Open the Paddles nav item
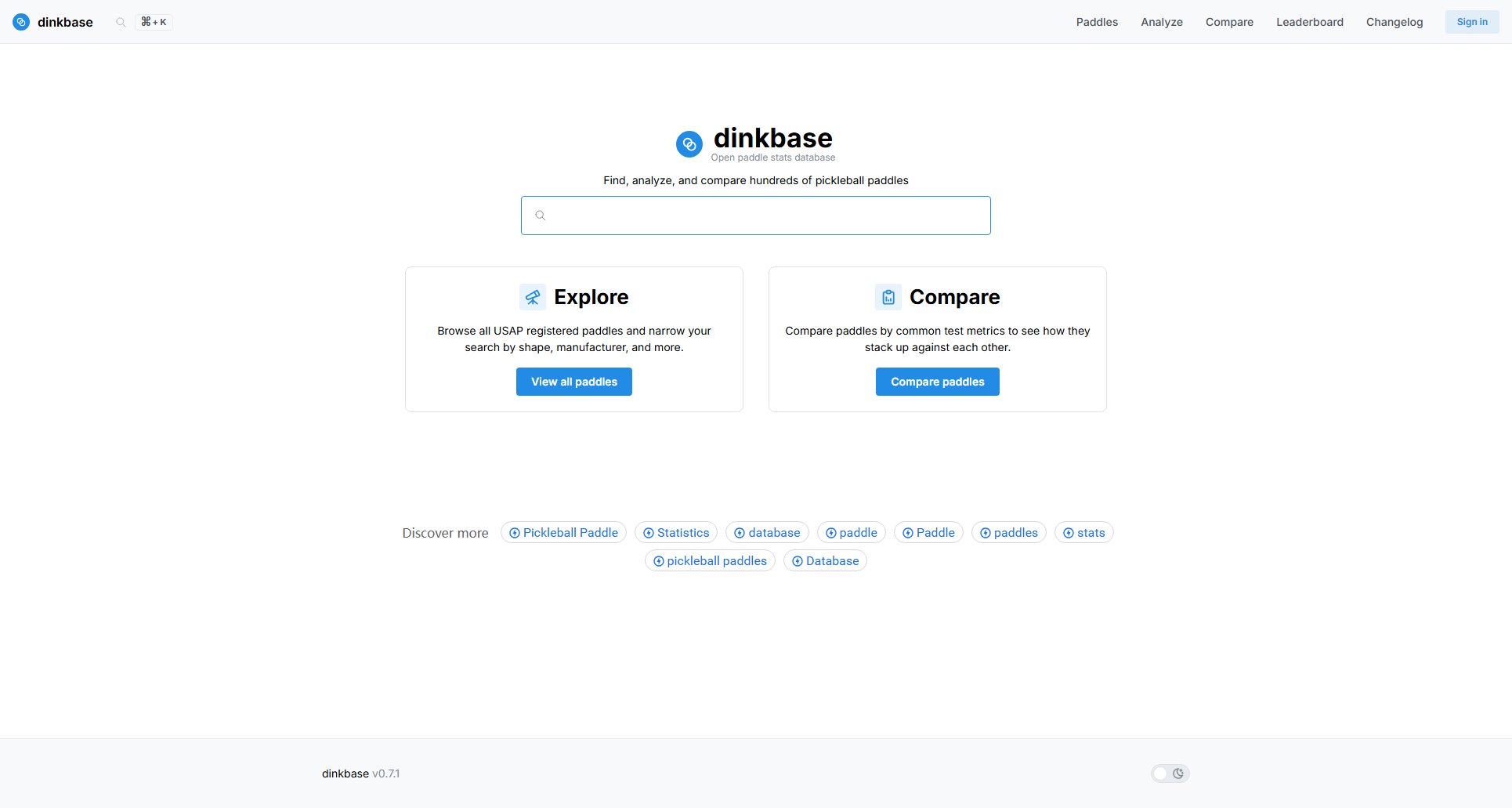The width and height of the screenshot is (1512, 808). 1097,22
